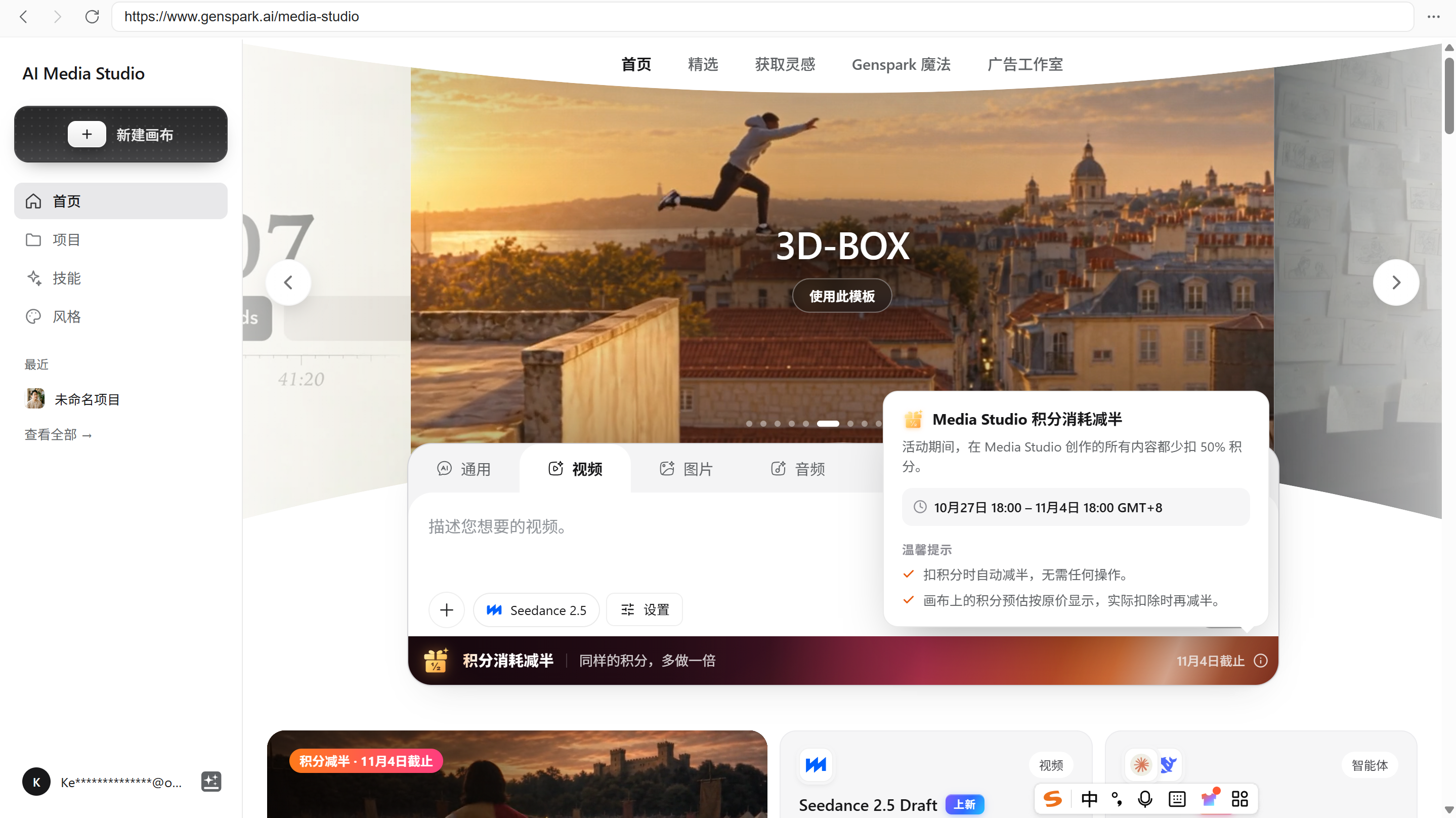
Task: Click the skin shirt icon in IME bar
Action: (x=1209, y=799)
